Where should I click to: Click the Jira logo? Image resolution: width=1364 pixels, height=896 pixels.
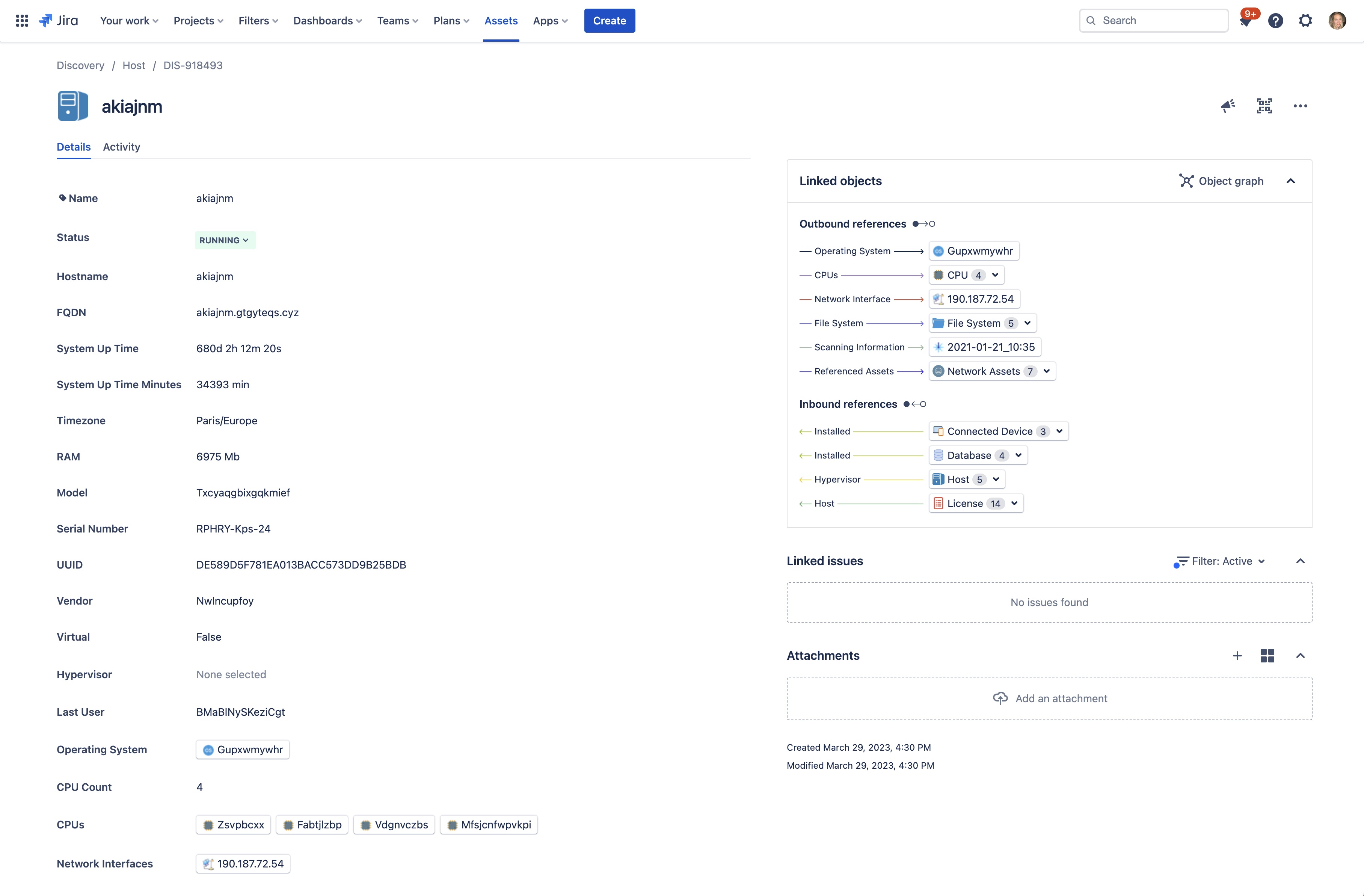58,20
